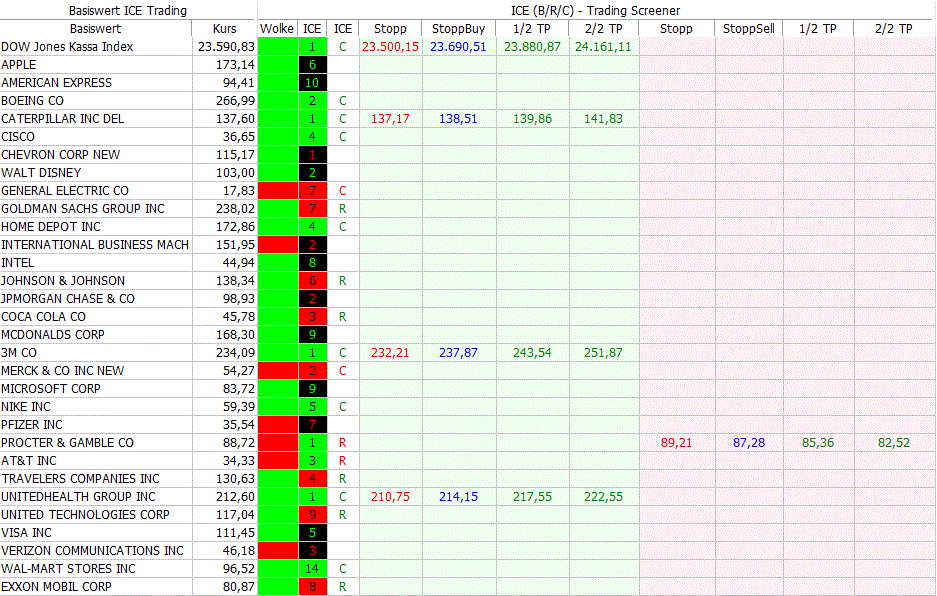Click COCA COLA CO entry
The width and height of the screenshot is (937, 596).
(x=43, y=316)
